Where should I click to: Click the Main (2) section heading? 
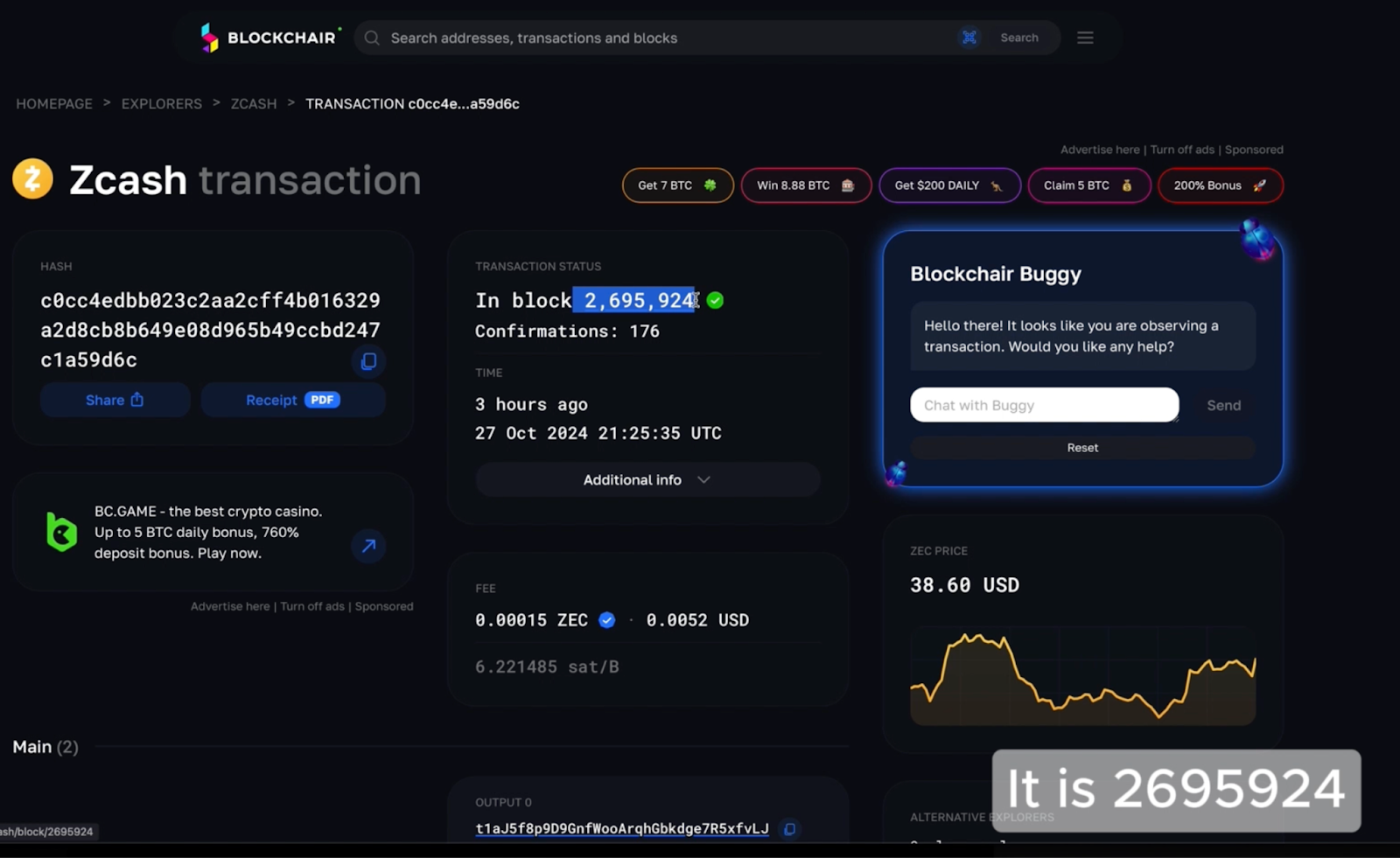click(x=45, y=747)
